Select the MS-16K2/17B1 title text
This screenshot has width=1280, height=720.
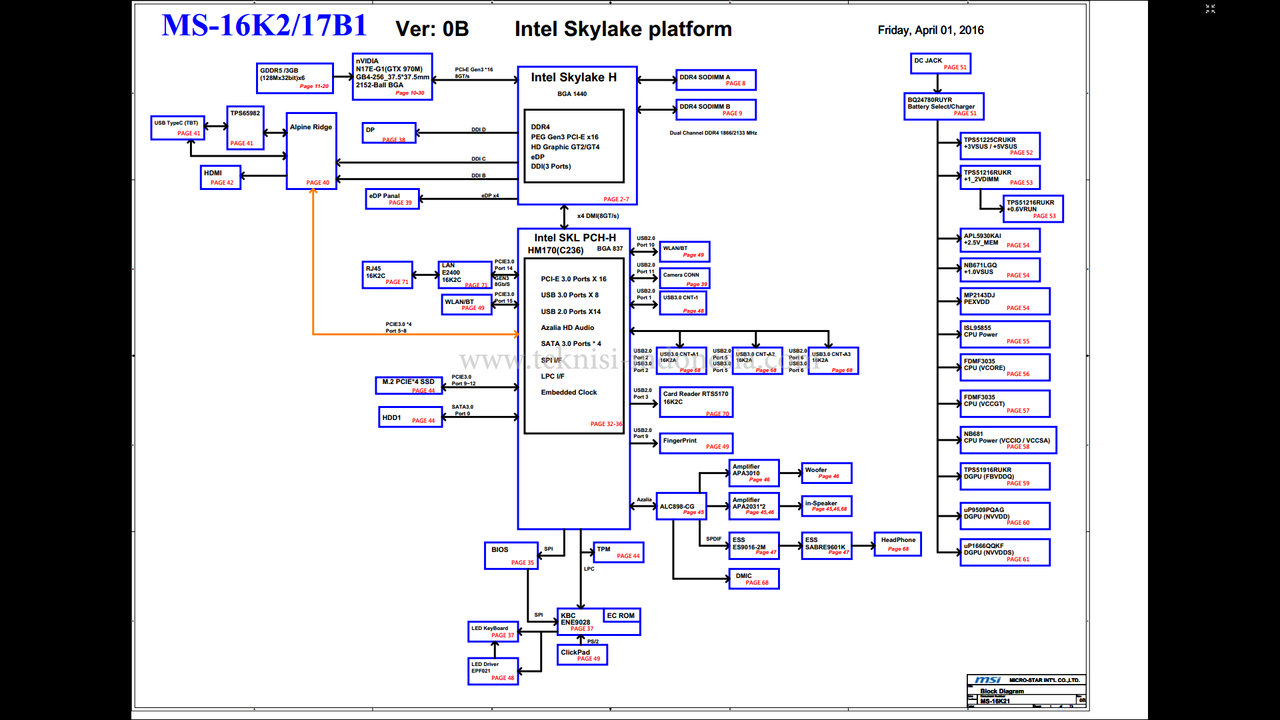tap(264, 26)
